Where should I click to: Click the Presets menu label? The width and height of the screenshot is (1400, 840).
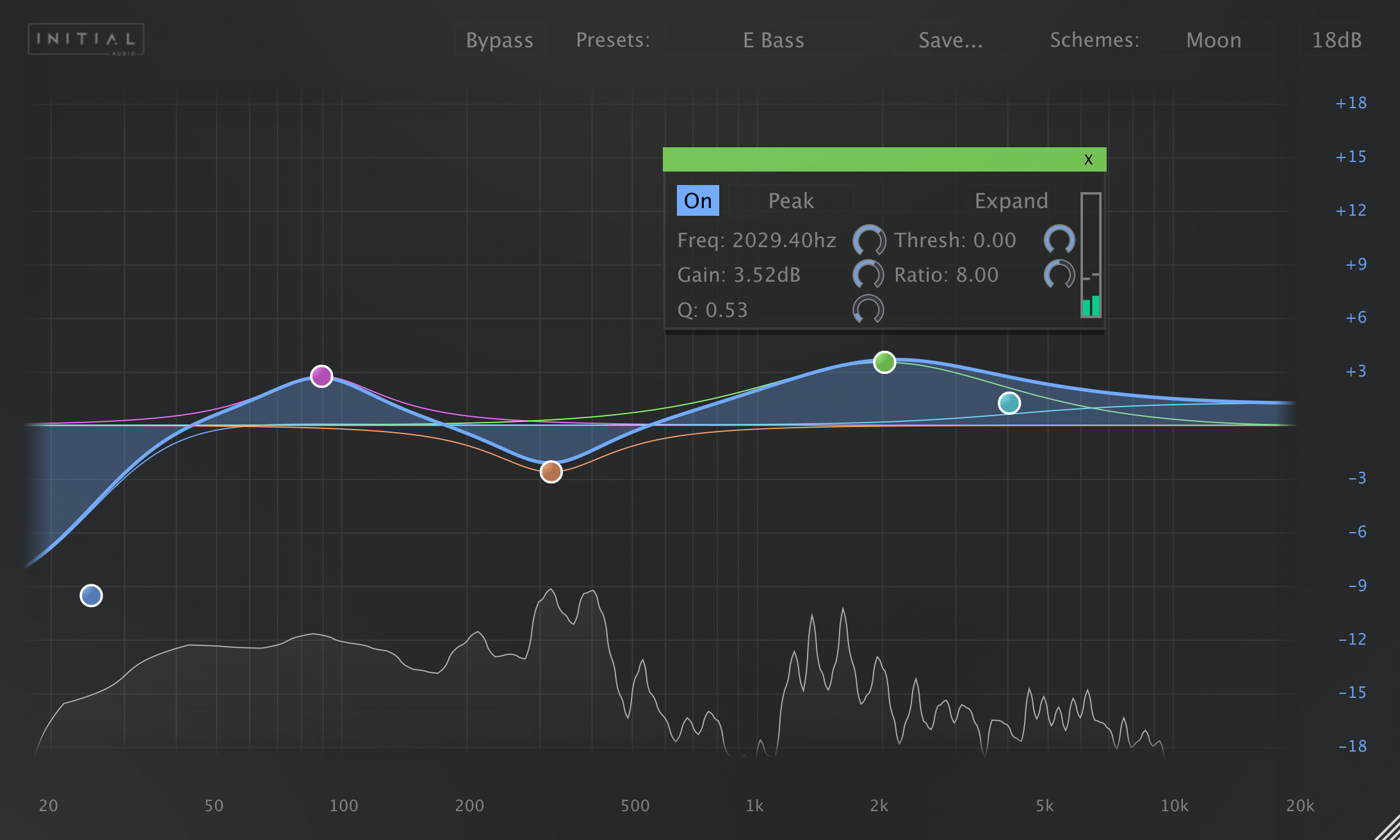(x=613, y=40)
